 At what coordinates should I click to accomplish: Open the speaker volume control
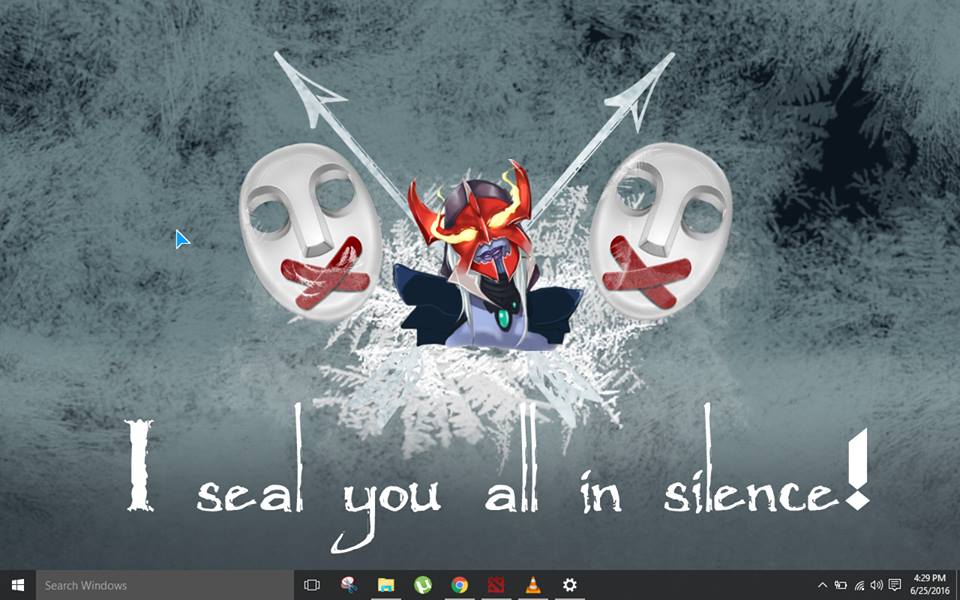pyautogui.click(x=876, y=585)
